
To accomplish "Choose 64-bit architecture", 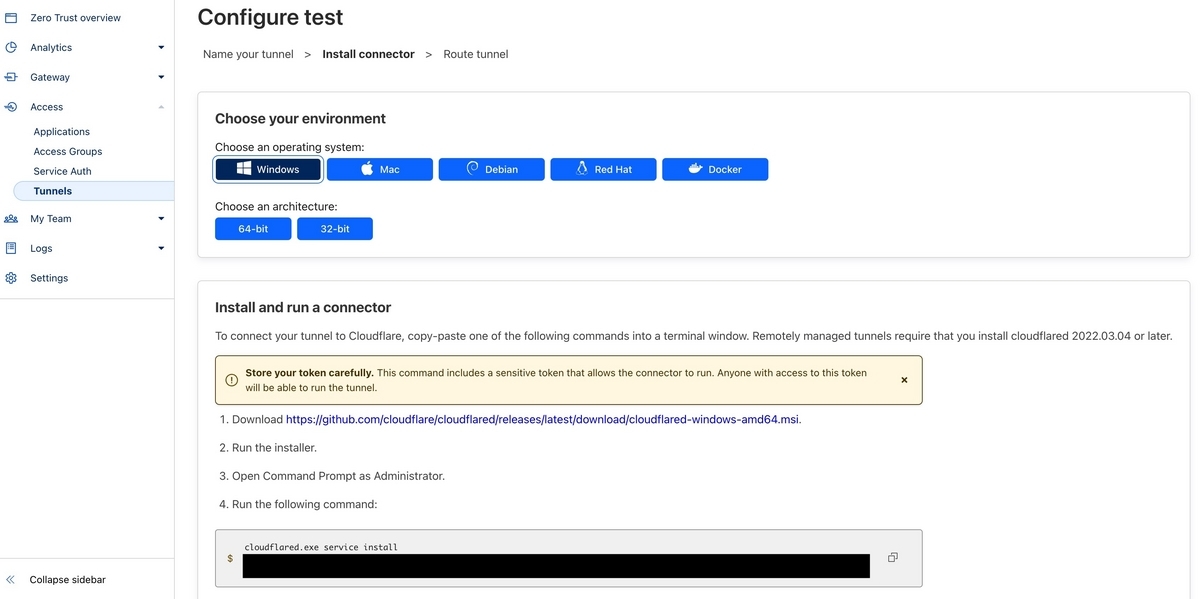I will pos(253,229).
